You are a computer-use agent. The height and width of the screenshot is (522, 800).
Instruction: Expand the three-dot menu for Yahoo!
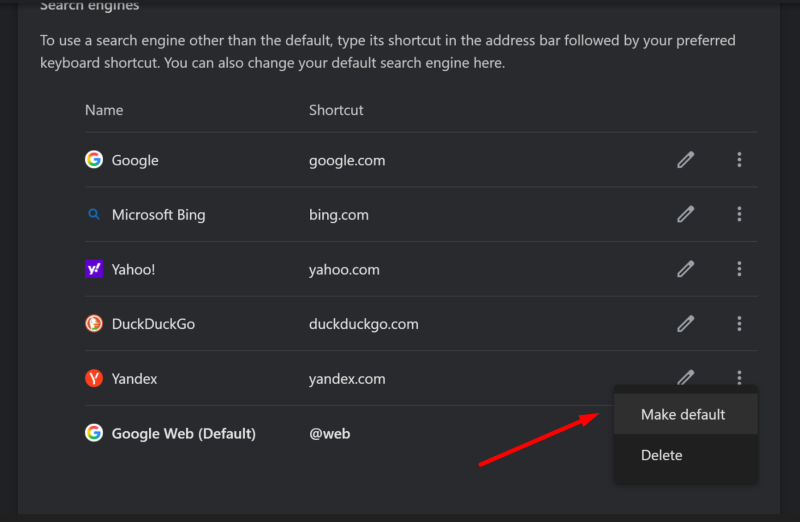pos(739,269)
